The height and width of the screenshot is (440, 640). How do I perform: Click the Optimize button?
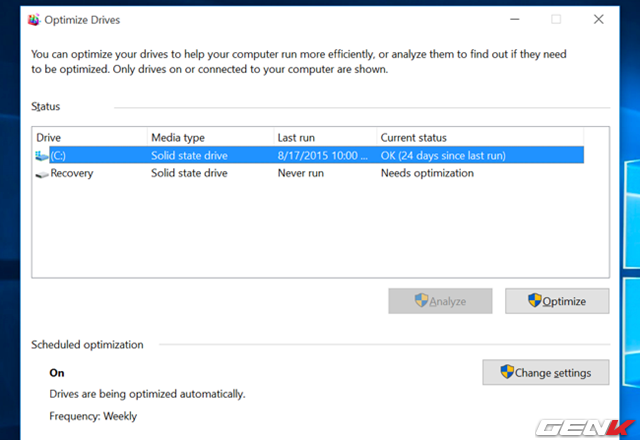pos(557,301)
